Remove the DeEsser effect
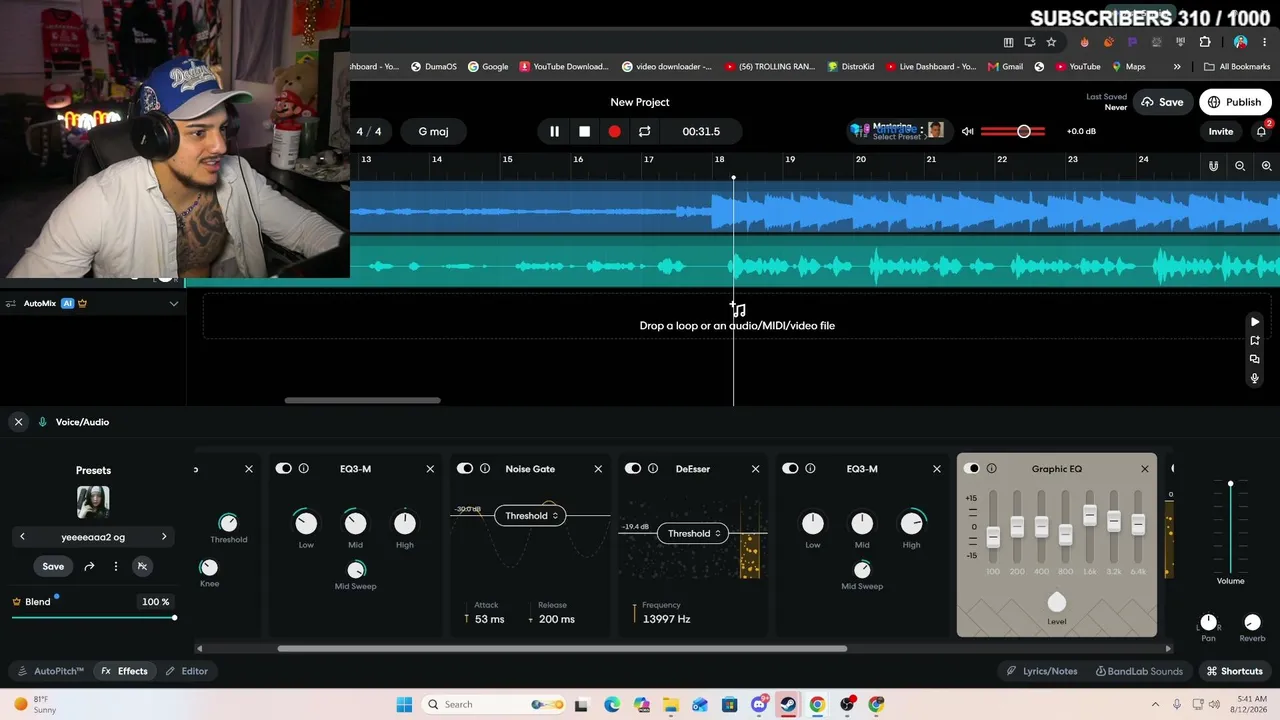Viewport: 1280px width, 720px height. tap(755, 469)
